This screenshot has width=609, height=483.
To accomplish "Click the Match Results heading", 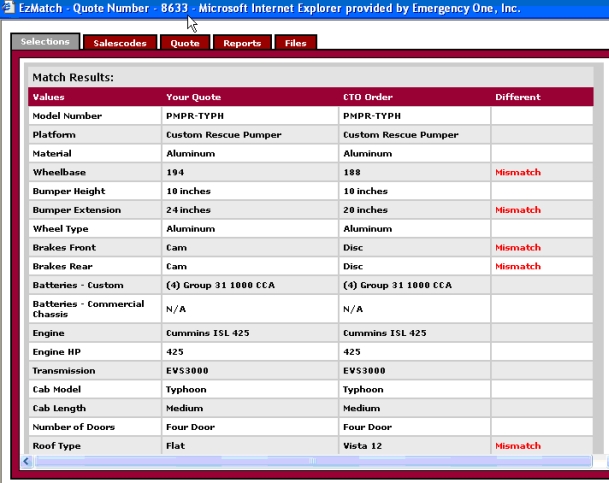I will tap(73, 77).
